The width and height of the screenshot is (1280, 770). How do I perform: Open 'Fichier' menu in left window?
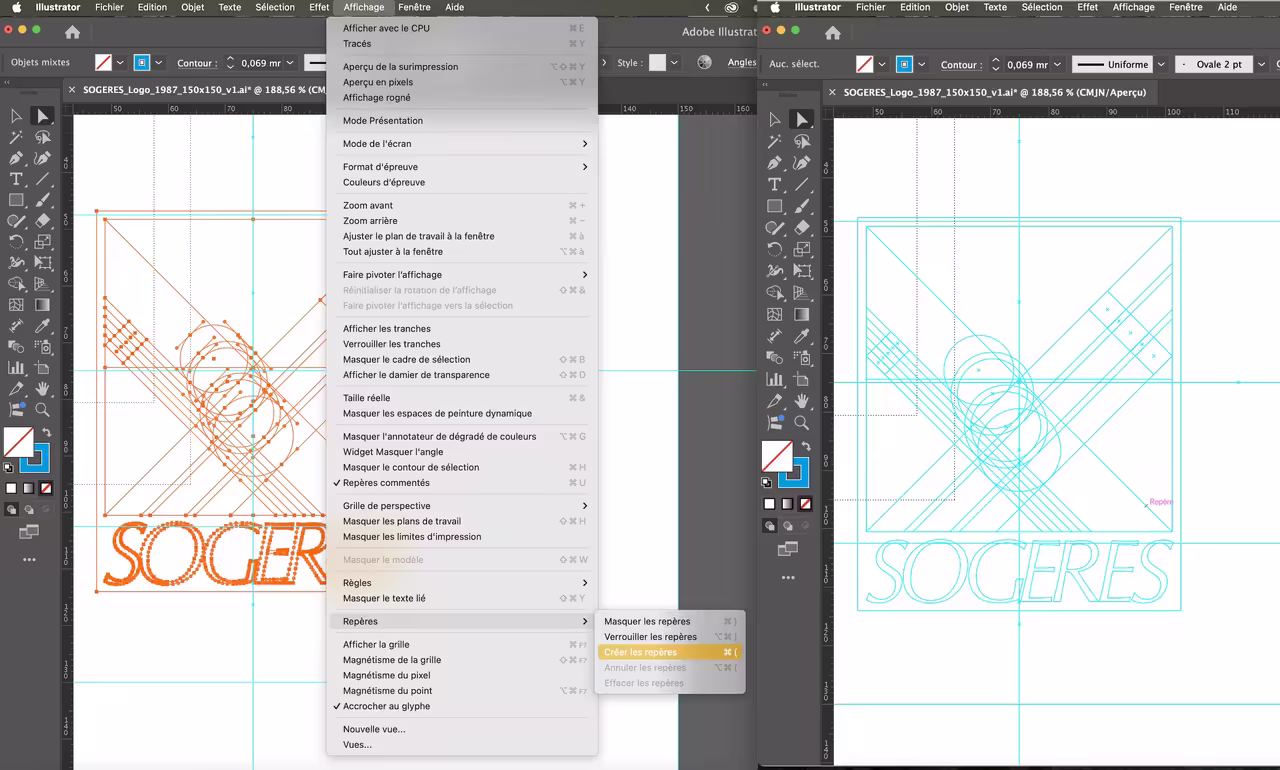[109, 7]
